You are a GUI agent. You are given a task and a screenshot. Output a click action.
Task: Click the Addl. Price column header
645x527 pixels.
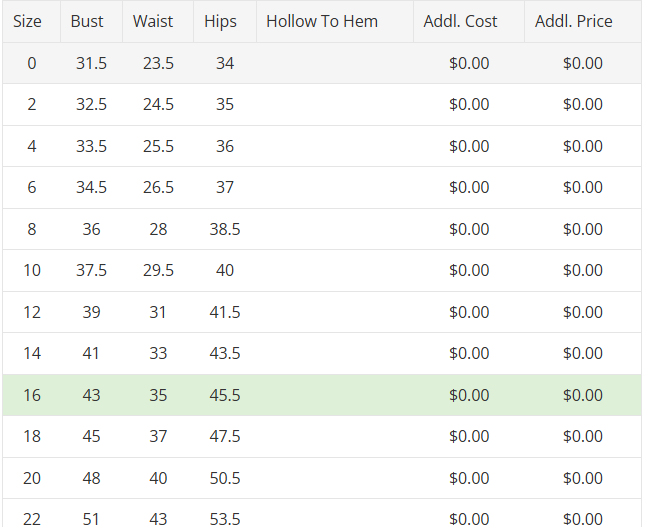(x=574, y=21)
